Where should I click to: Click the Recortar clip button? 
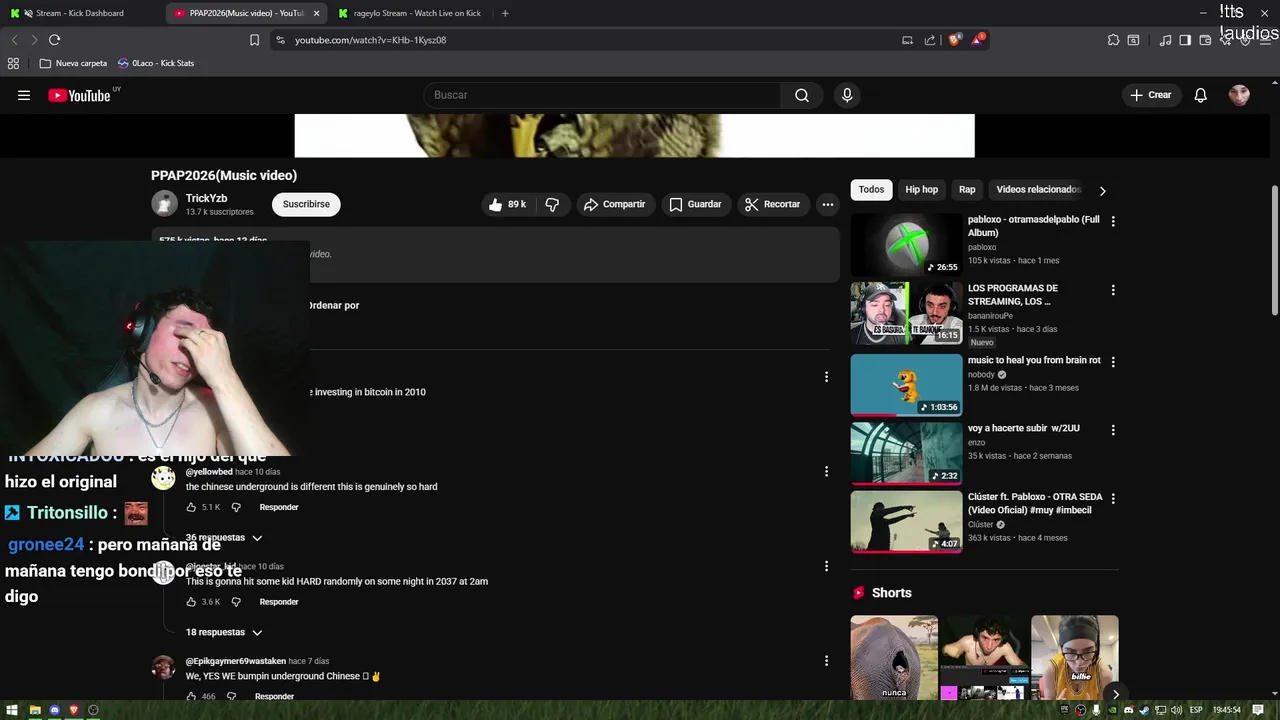pos(773,204)
